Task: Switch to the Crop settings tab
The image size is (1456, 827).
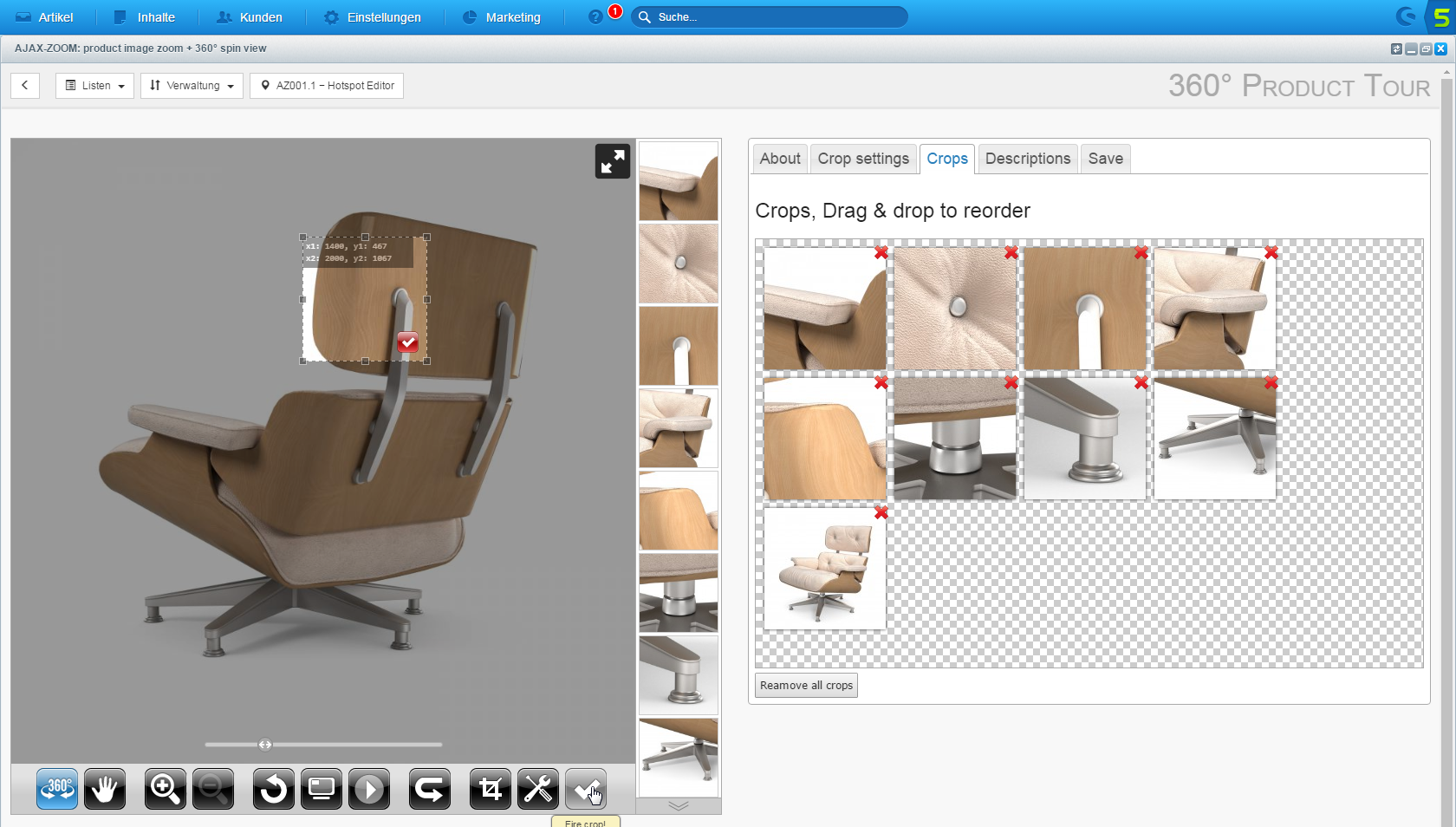Action: coord(863,159)
